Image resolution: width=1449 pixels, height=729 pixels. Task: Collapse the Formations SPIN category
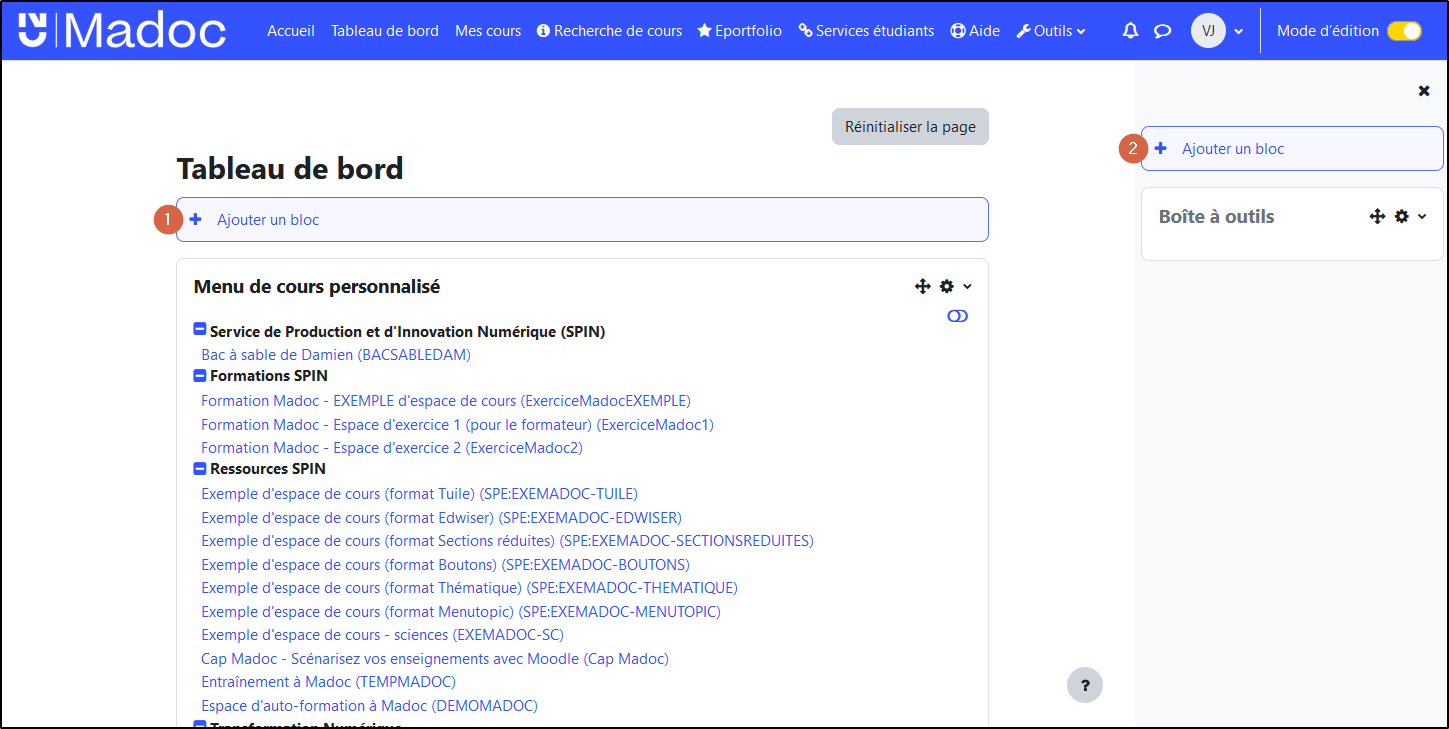(x=200, y=376)
